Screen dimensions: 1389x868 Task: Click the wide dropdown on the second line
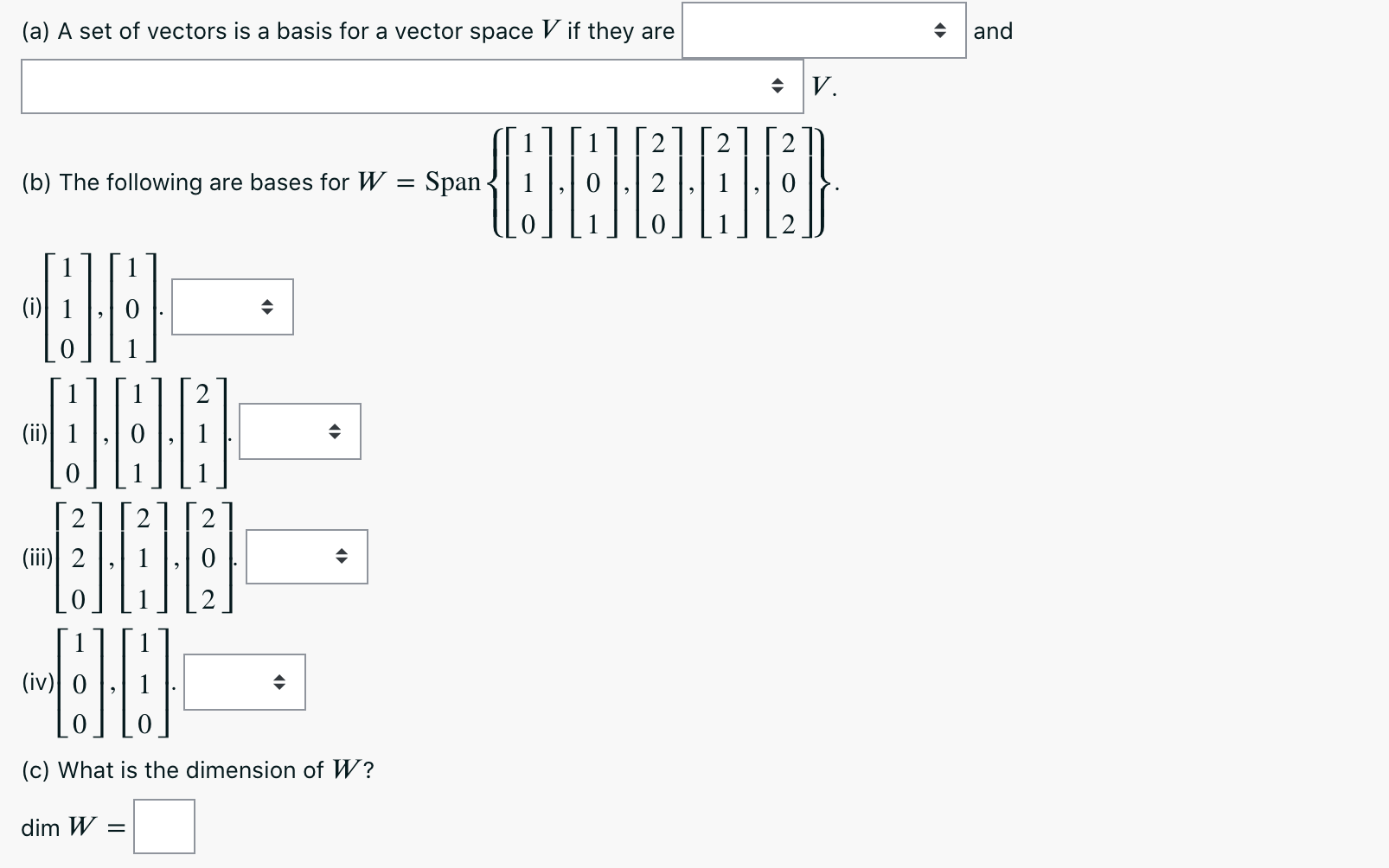pos(411,86)
